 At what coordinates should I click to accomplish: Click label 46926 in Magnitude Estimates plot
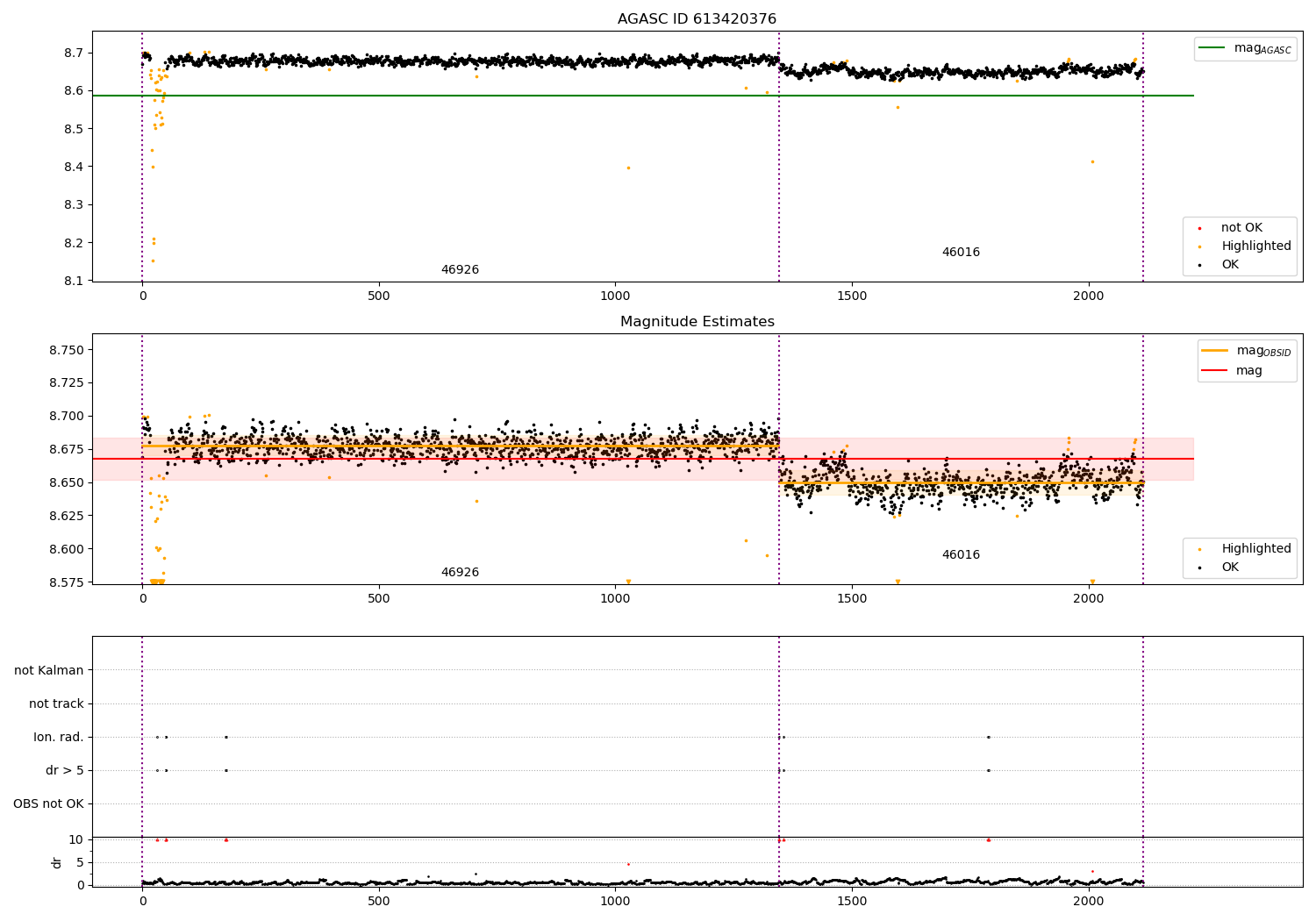click(460, 573)
